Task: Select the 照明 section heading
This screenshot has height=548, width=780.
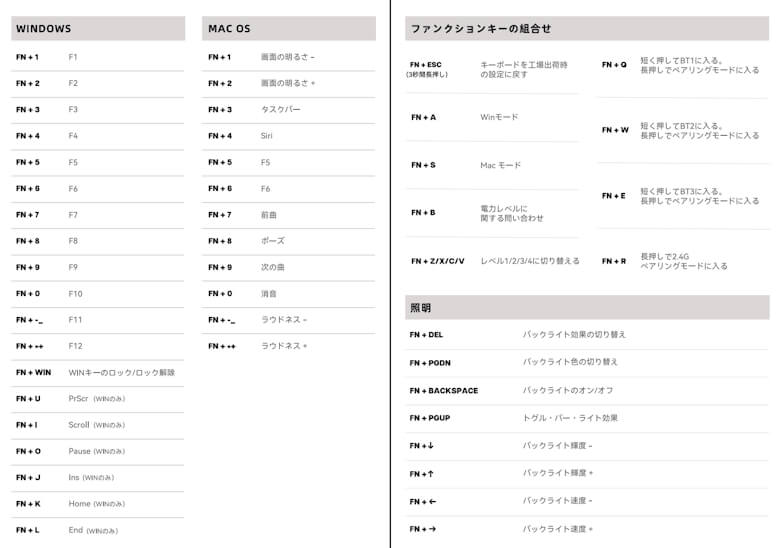Action: [x=420, y=307]
